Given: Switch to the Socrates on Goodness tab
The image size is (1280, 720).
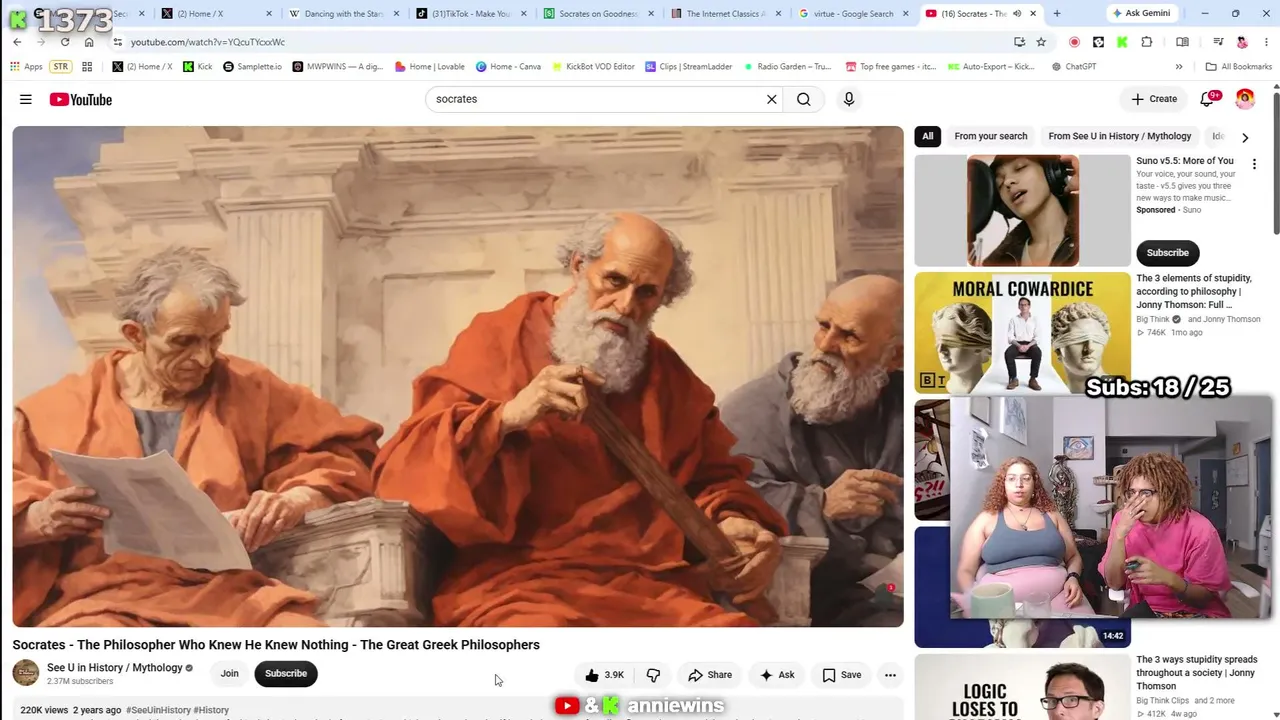Looking at the screenshot, I should pos(596,14).
